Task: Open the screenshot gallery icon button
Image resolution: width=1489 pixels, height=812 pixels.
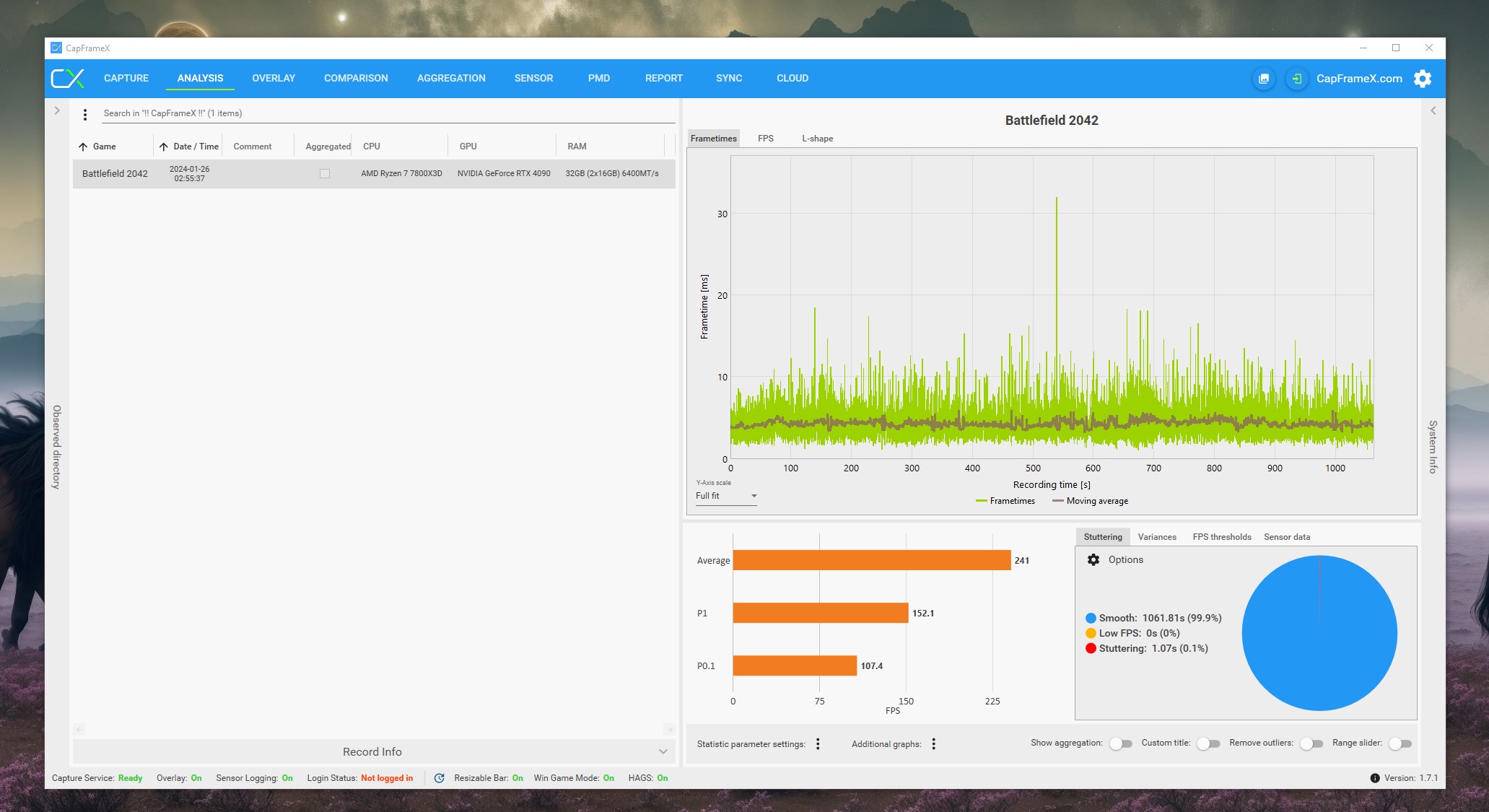Action: point(1264,79)
